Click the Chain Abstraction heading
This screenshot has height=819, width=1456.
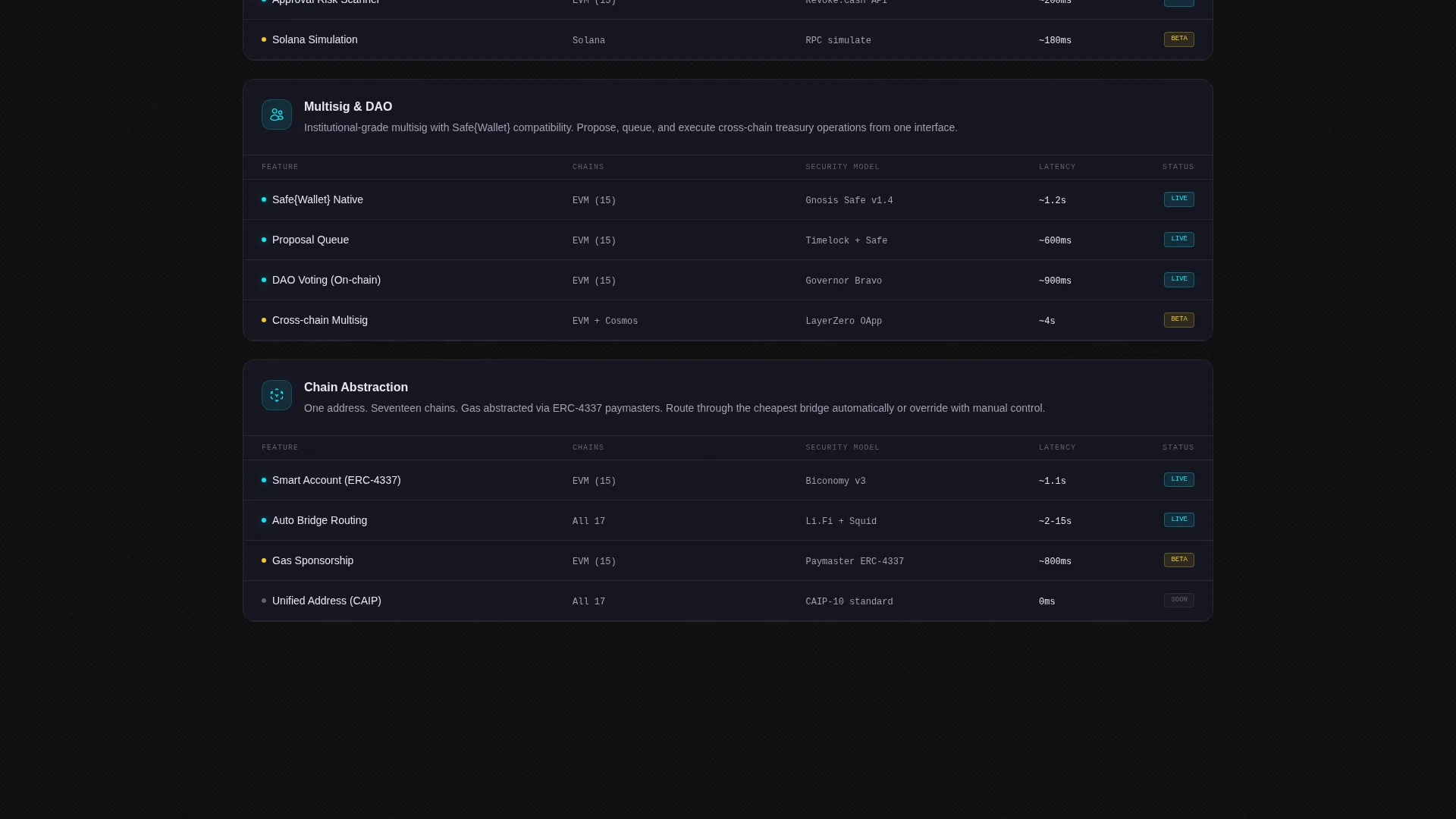356,388
